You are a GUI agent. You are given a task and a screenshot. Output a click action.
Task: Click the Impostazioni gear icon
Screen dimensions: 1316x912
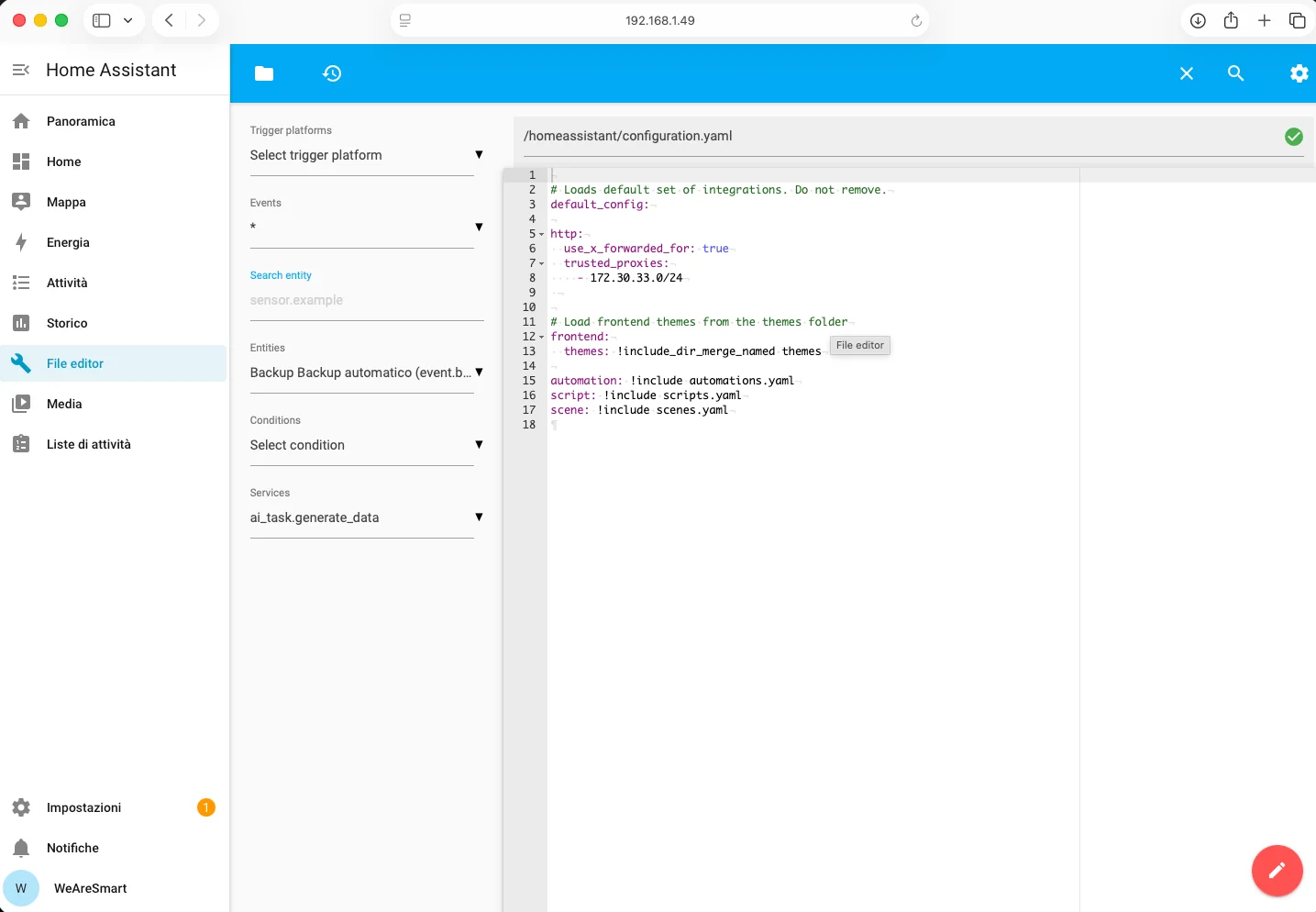click(x=21, y=807)
